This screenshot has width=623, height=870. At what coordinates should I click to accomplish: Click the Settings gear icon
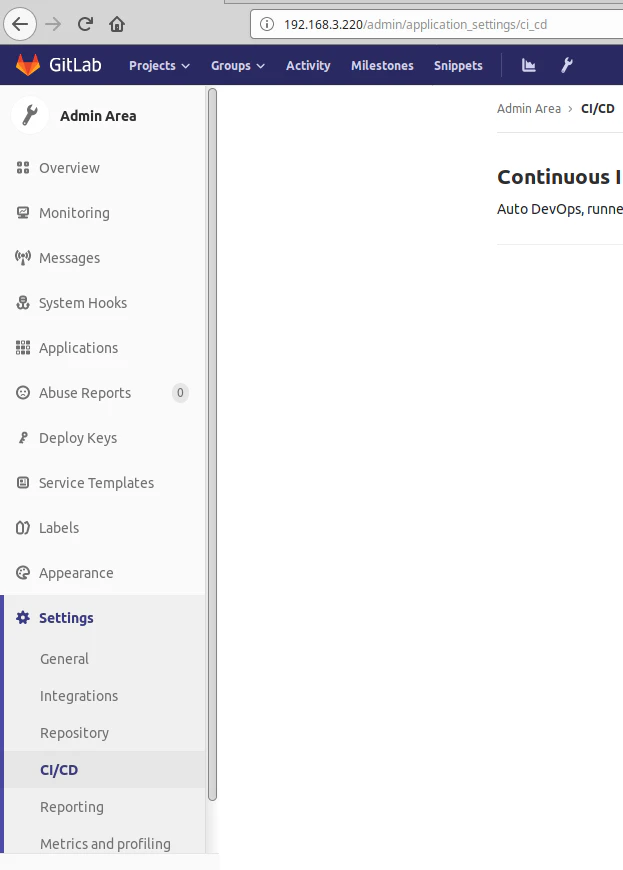click(23, 617)
